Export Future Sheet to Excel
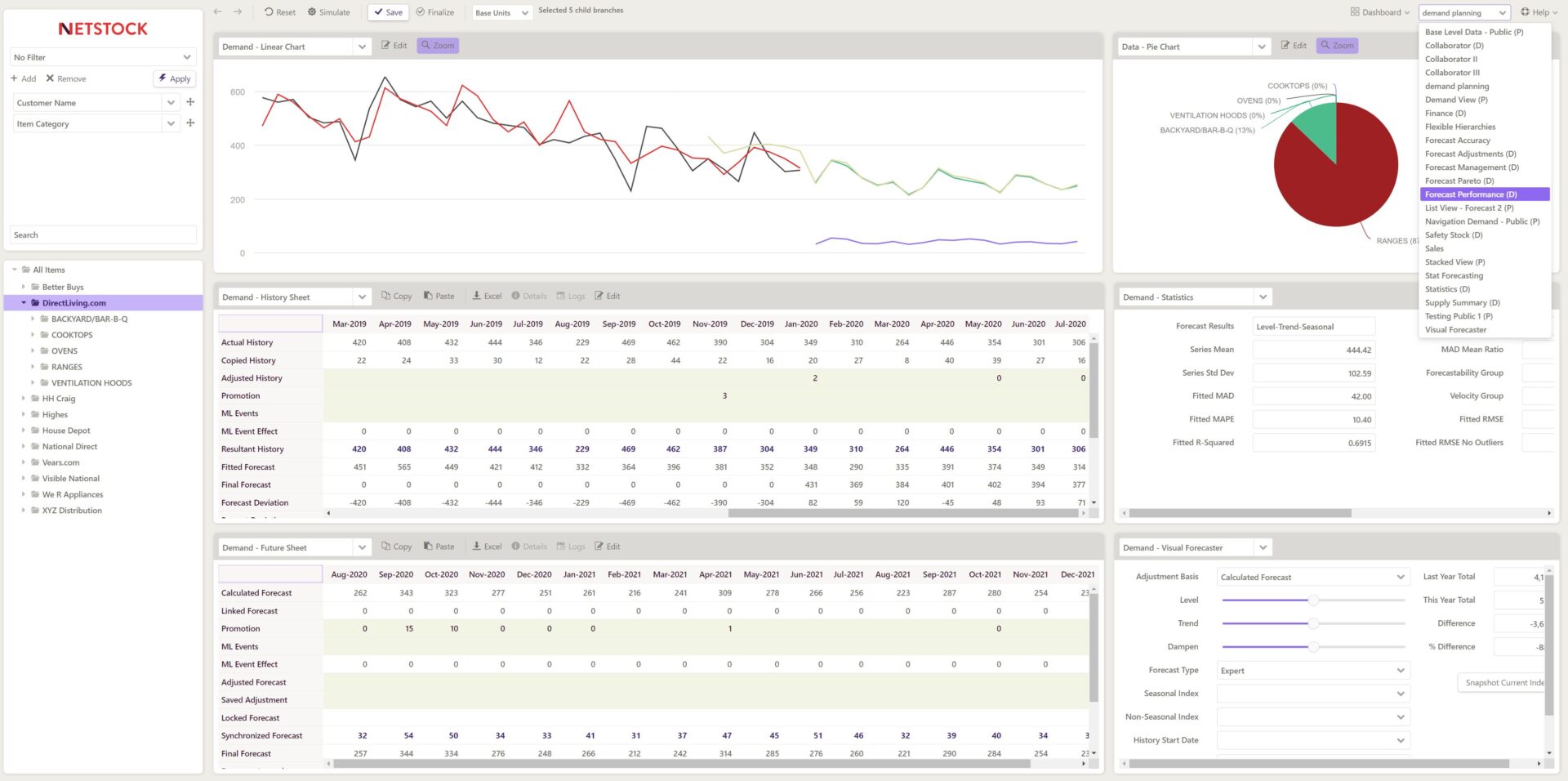 487,547
